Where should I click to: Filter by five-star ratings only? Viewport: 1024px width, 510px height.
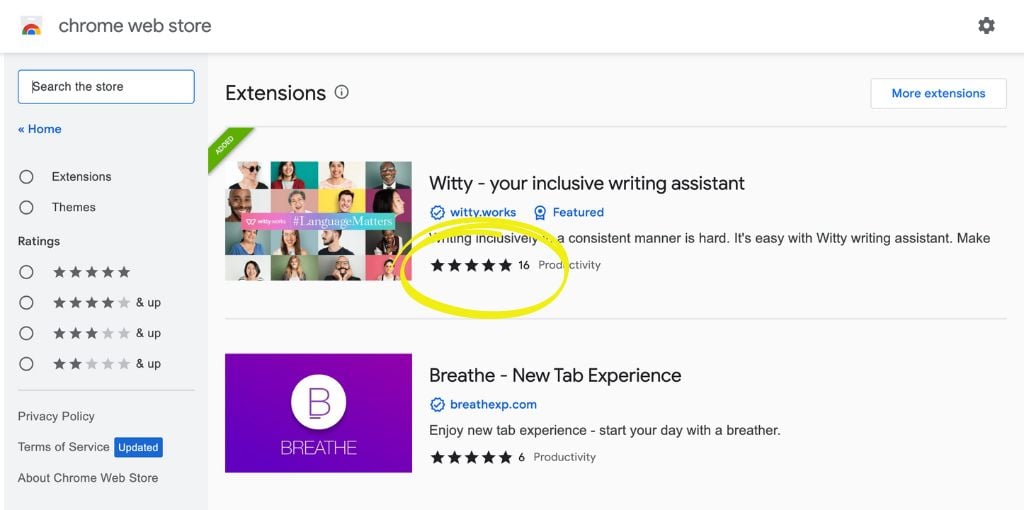(27, 272)
